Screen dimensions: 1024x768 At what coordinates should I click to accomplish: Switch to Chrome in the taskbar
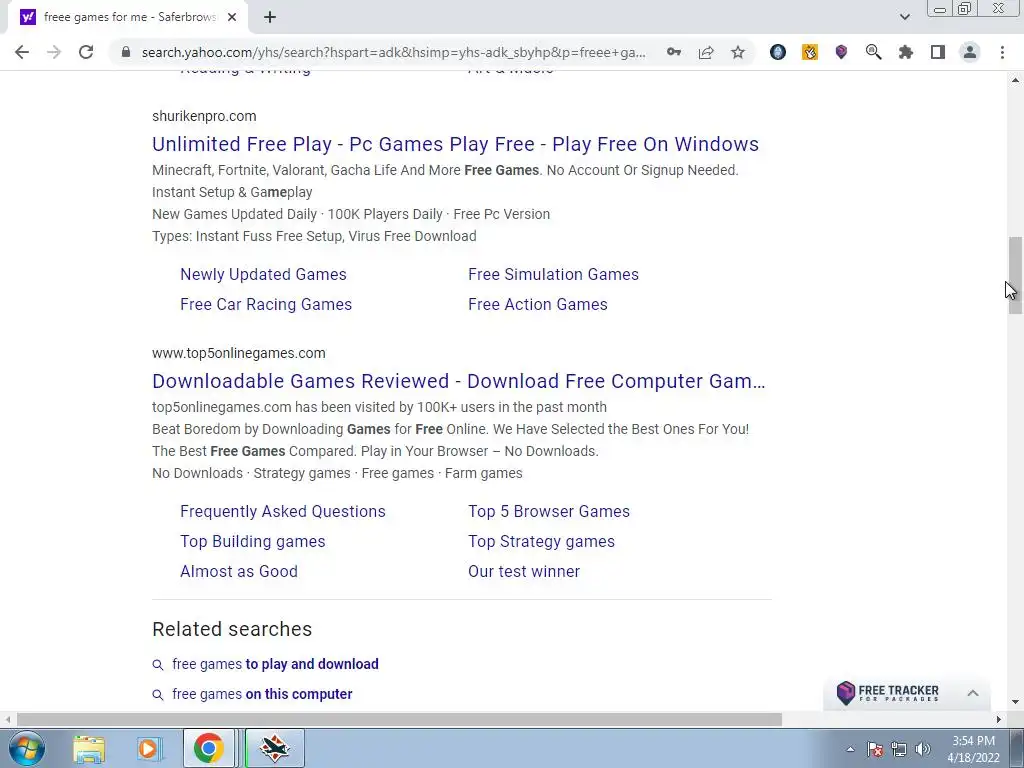pos(208,748)
